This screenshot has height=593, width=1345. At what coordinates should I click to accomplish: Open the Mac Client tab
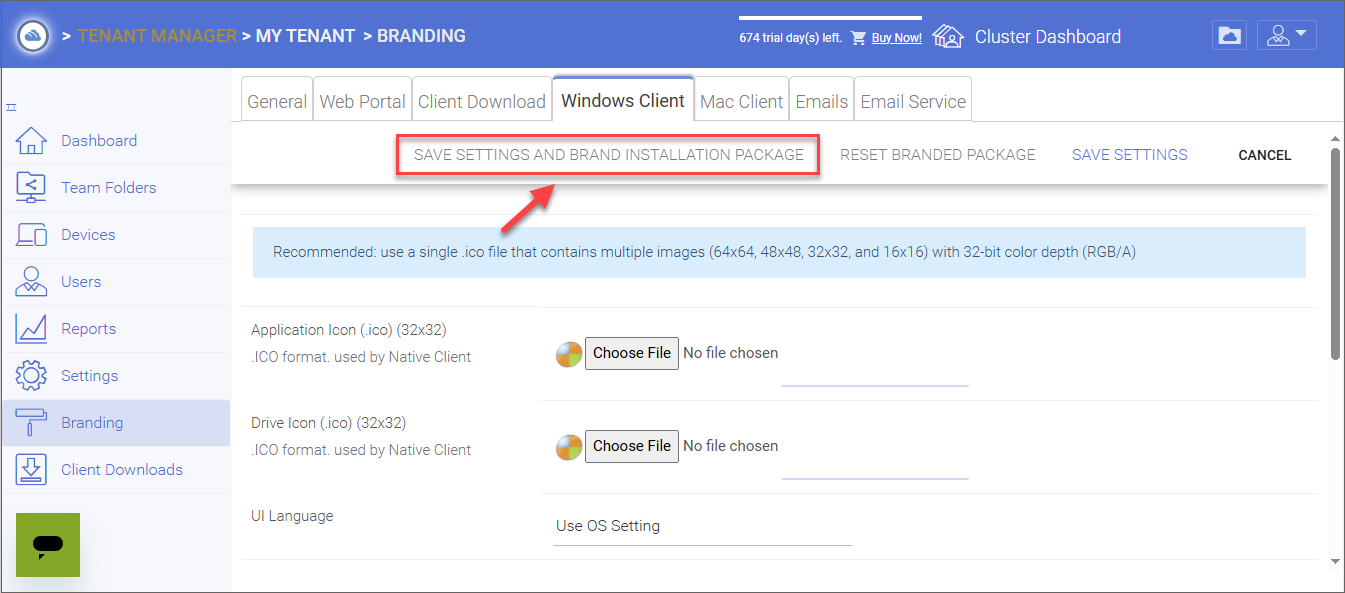click(742, 101)
